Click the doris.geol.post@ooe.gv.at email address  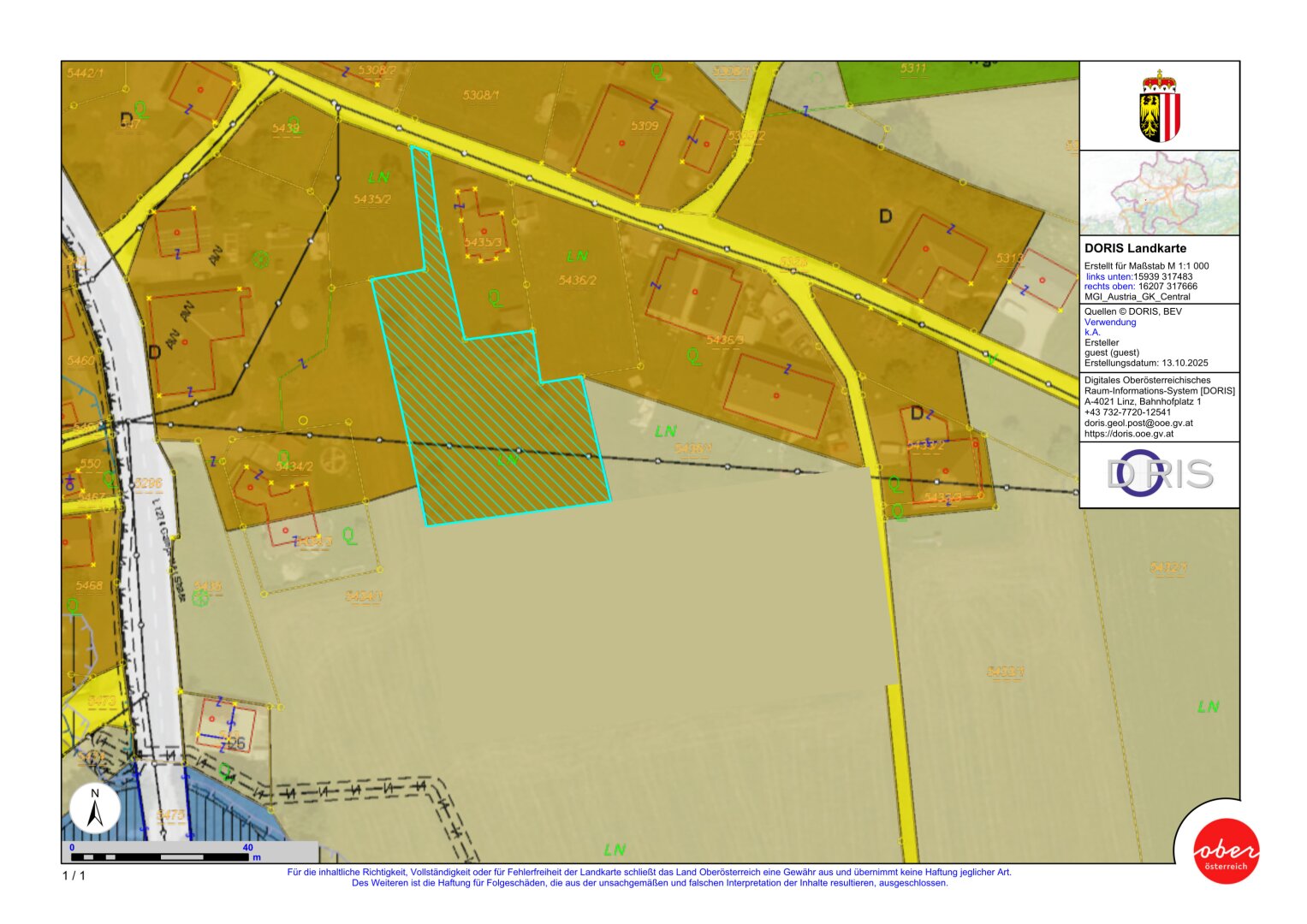click(1138, 423)
